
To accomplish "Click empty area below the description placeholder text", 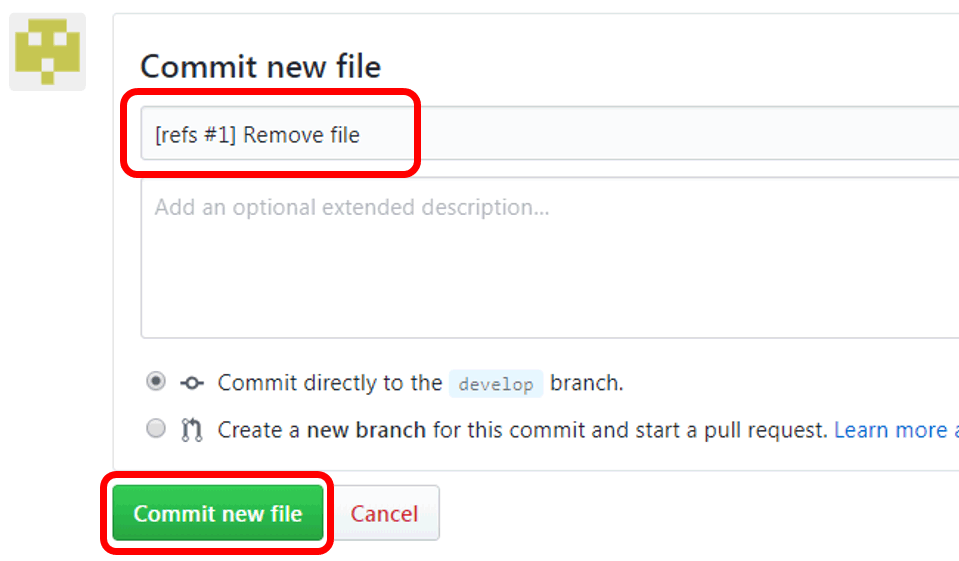I will pos(500,290).
